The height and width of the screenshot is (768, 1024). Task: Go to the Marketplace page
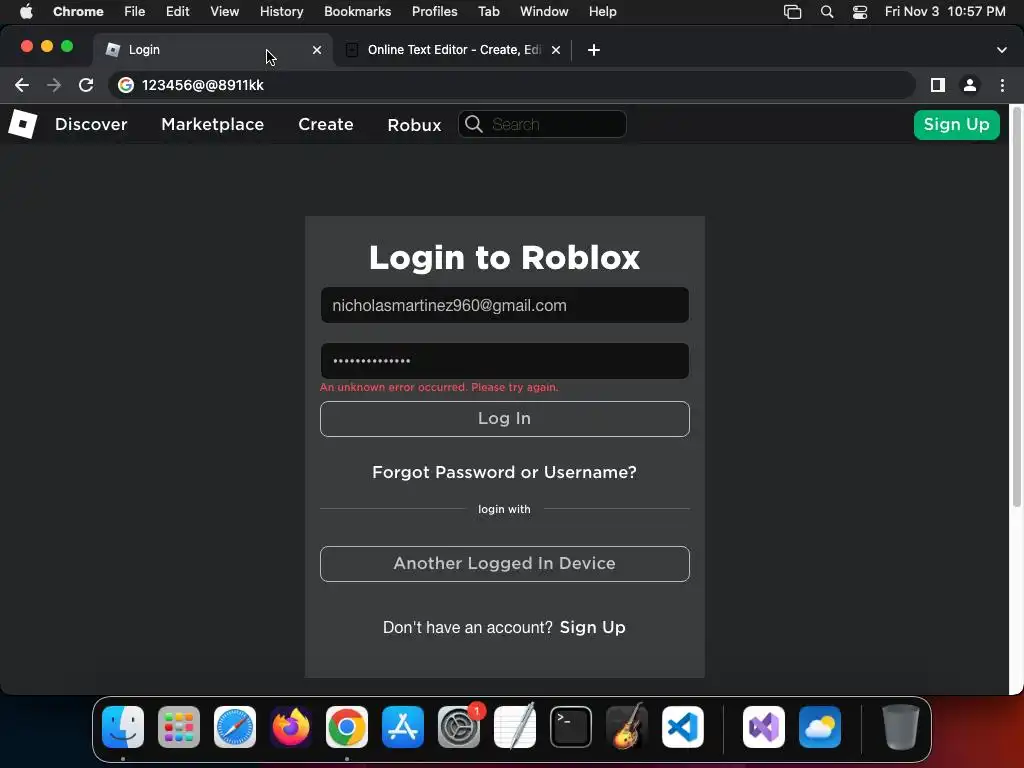[x=212, y=124]
